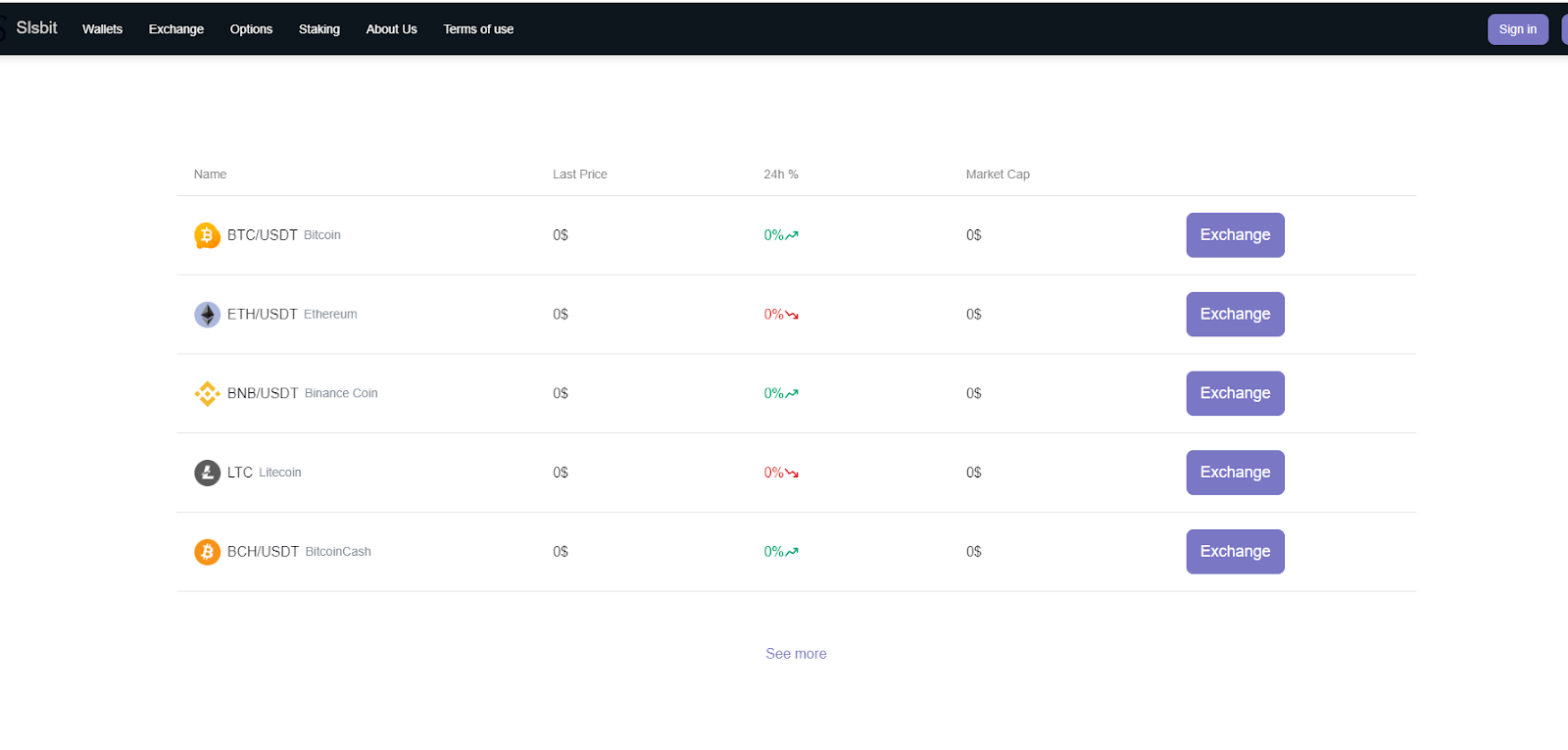This screenshot has height=750, width=1568.
Task: Click the Litecoin label text
Action: click(x=280, y=473)
